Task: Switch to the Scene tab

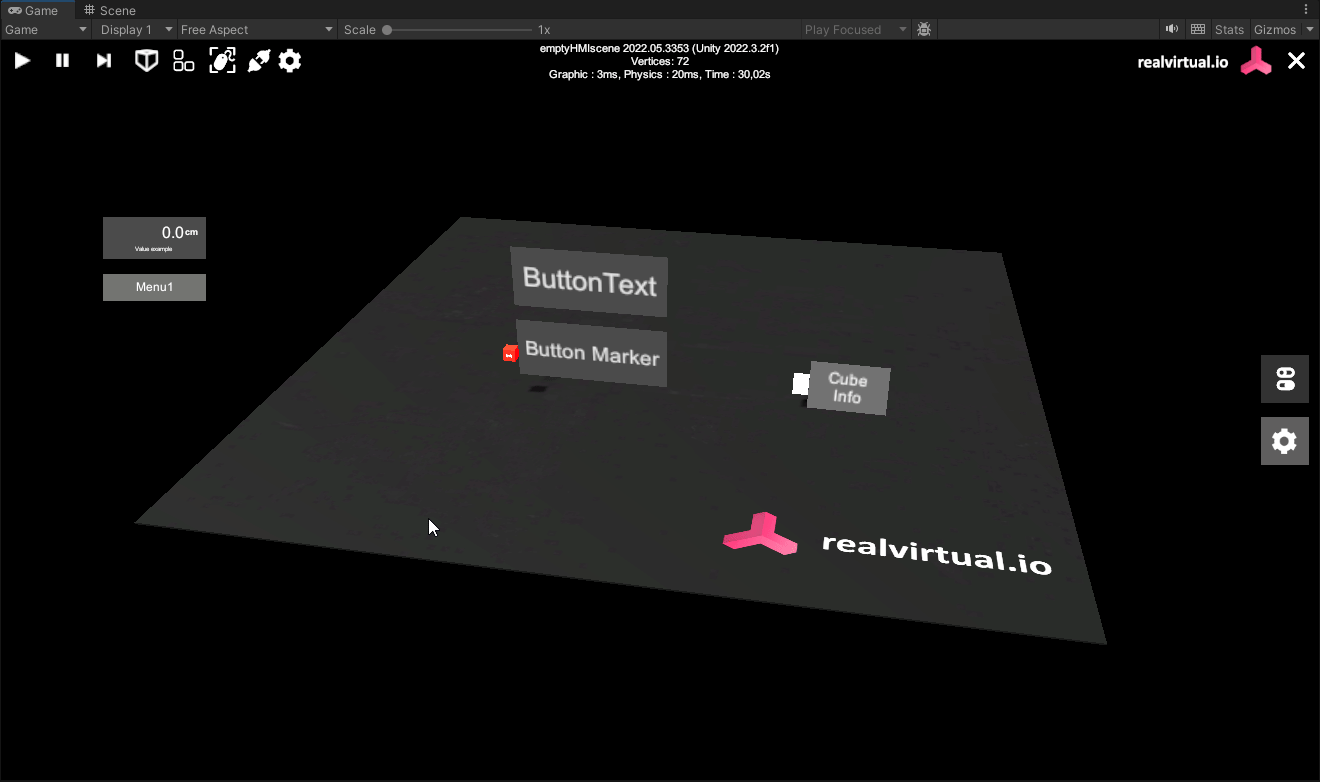Action: click(x=110, y=10)
